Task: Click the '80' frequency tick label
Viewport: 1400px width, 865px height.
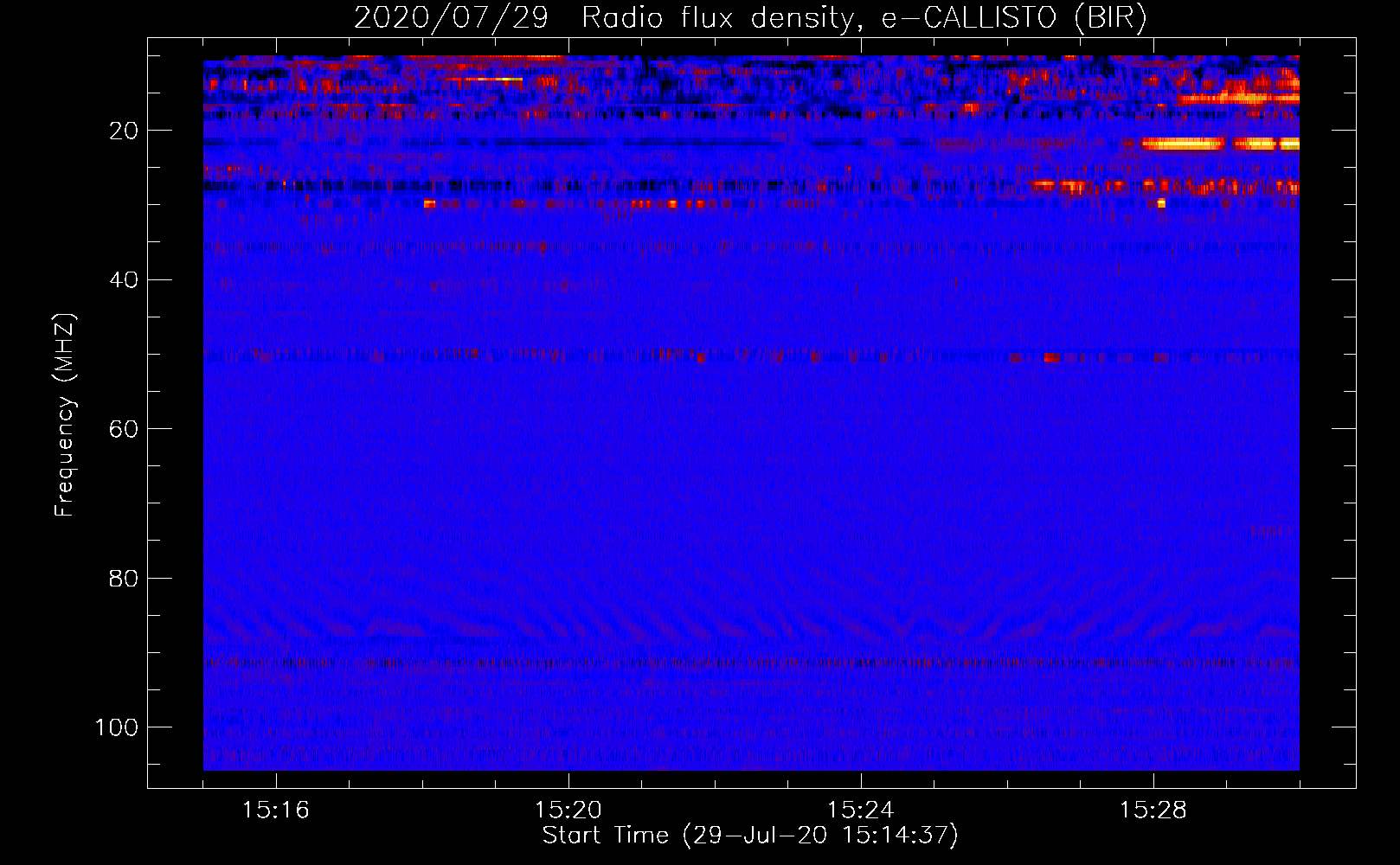Action: [124, 578]
